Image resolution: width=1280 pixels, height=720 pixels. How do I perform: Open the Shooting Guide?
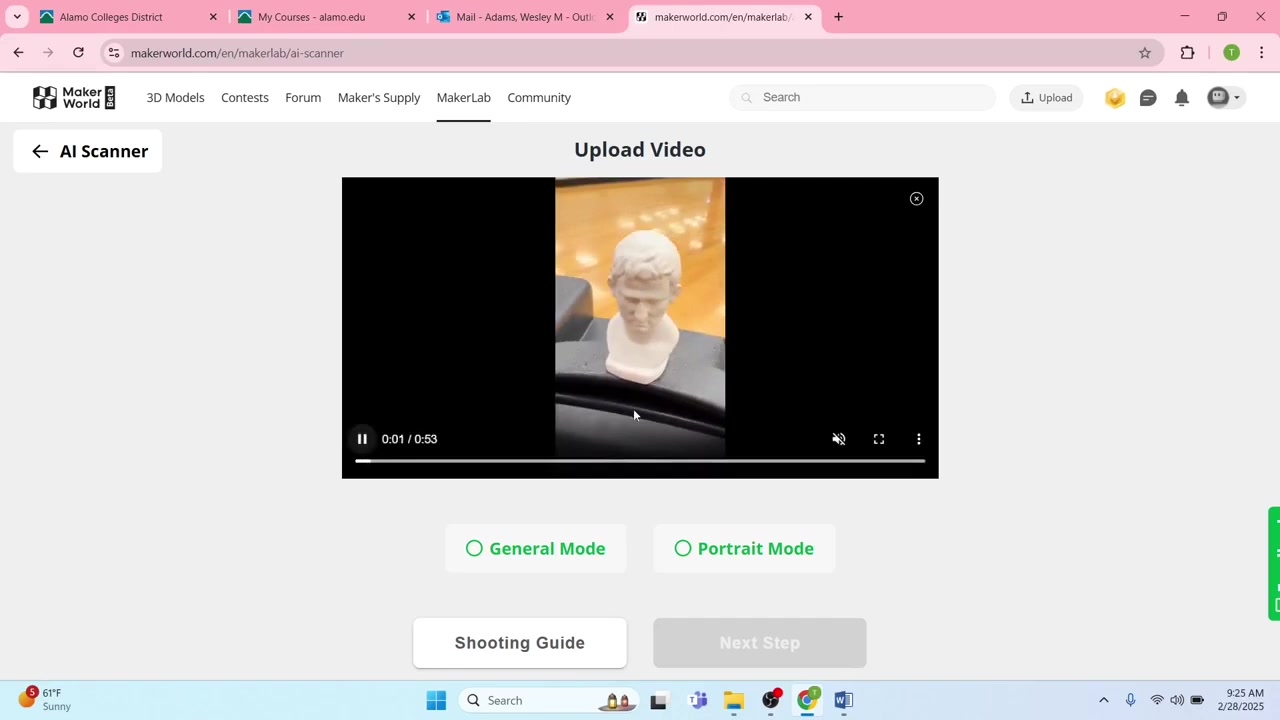coord(519,642)
